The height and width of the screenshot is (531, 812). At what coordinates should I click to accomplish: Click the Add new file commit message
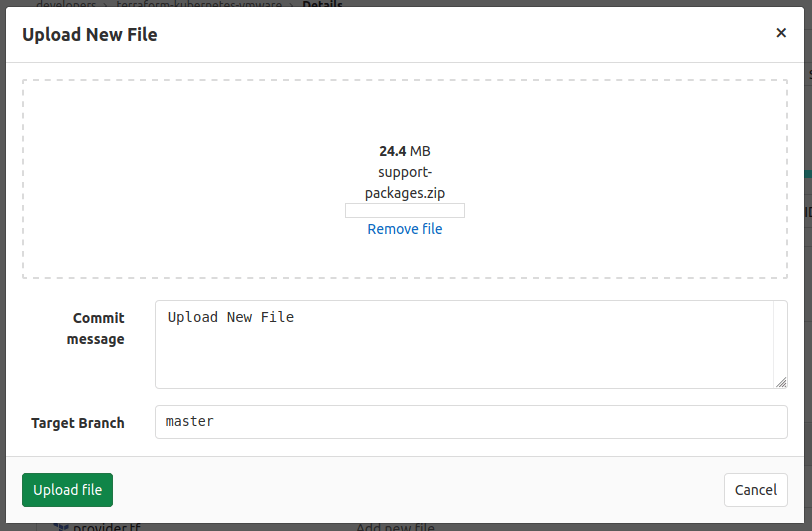(x=395, y=527)
